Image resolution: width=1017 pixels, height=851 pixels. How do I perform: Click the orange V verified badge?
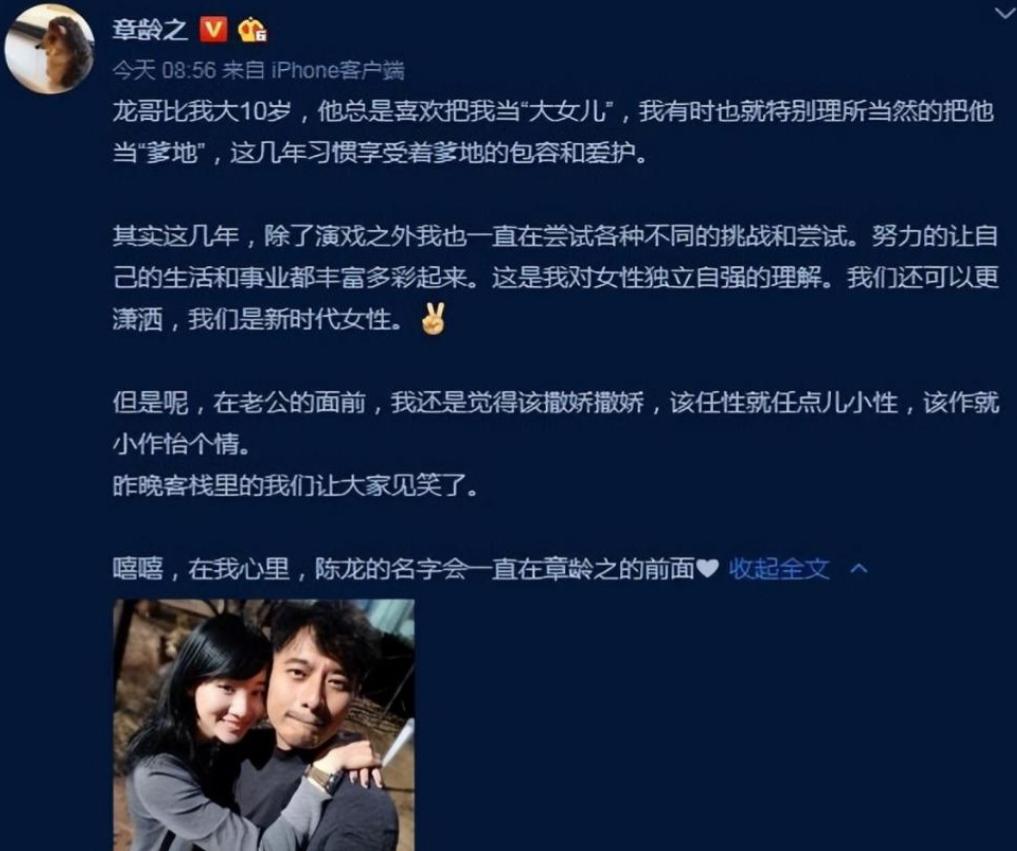tap(213, 30)
